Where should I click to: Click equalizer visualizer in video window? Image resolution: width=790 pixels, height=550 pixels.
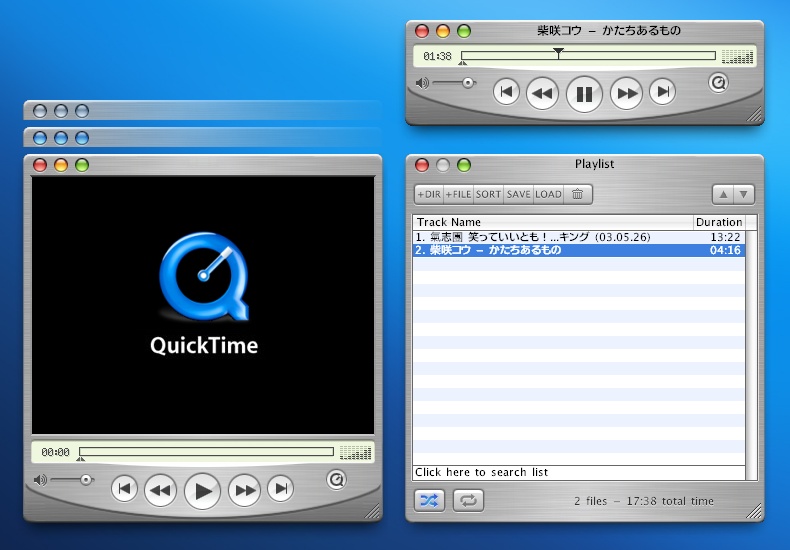coord(355,452)
